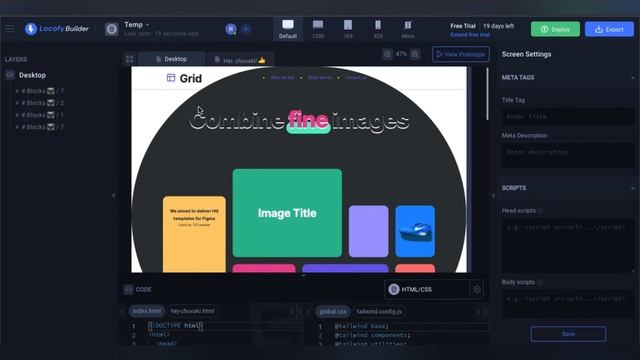Click the Desktop layer visibility icon

10,75
